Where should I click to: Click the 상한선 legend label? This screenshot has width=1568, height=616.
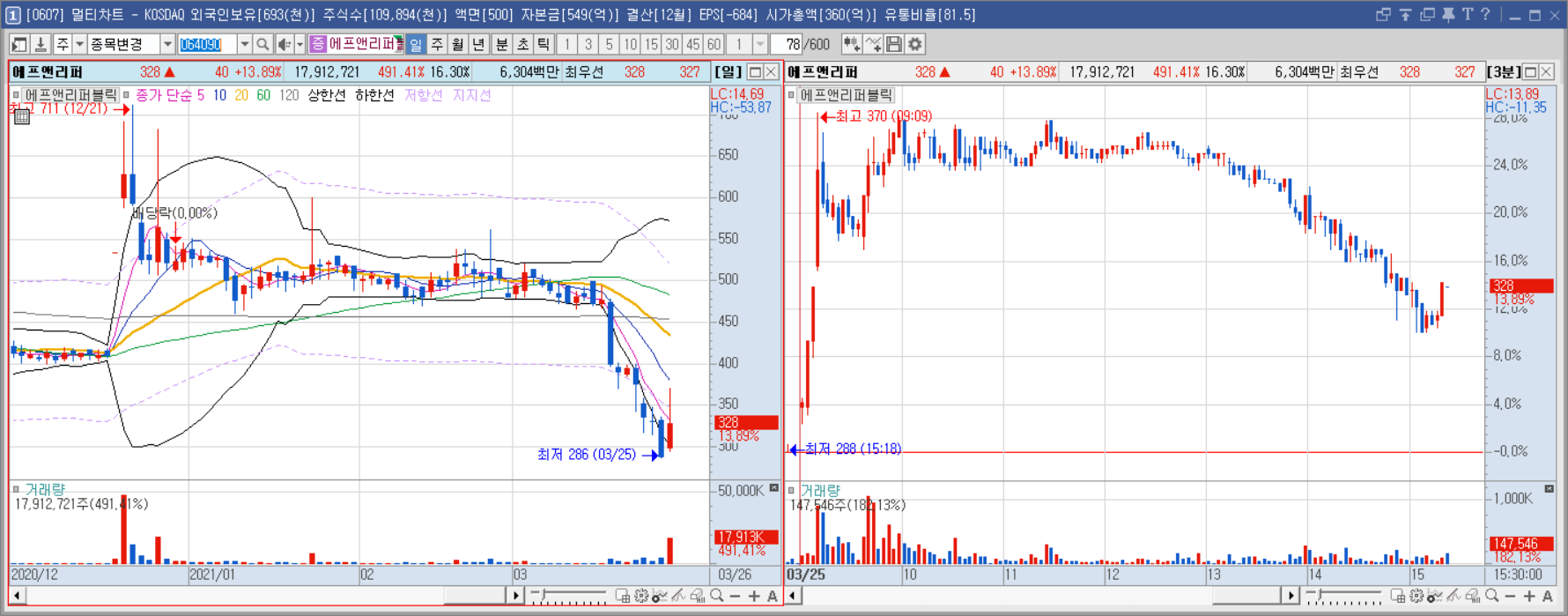327,95
